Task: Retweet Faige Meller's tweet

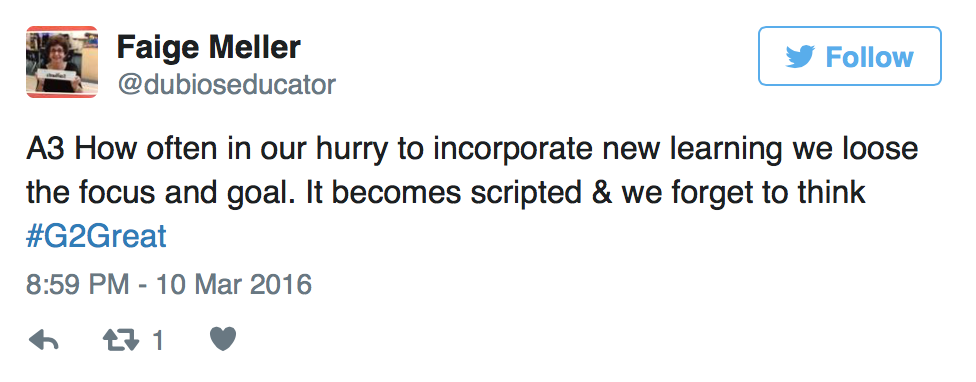Action: point(121,340)
